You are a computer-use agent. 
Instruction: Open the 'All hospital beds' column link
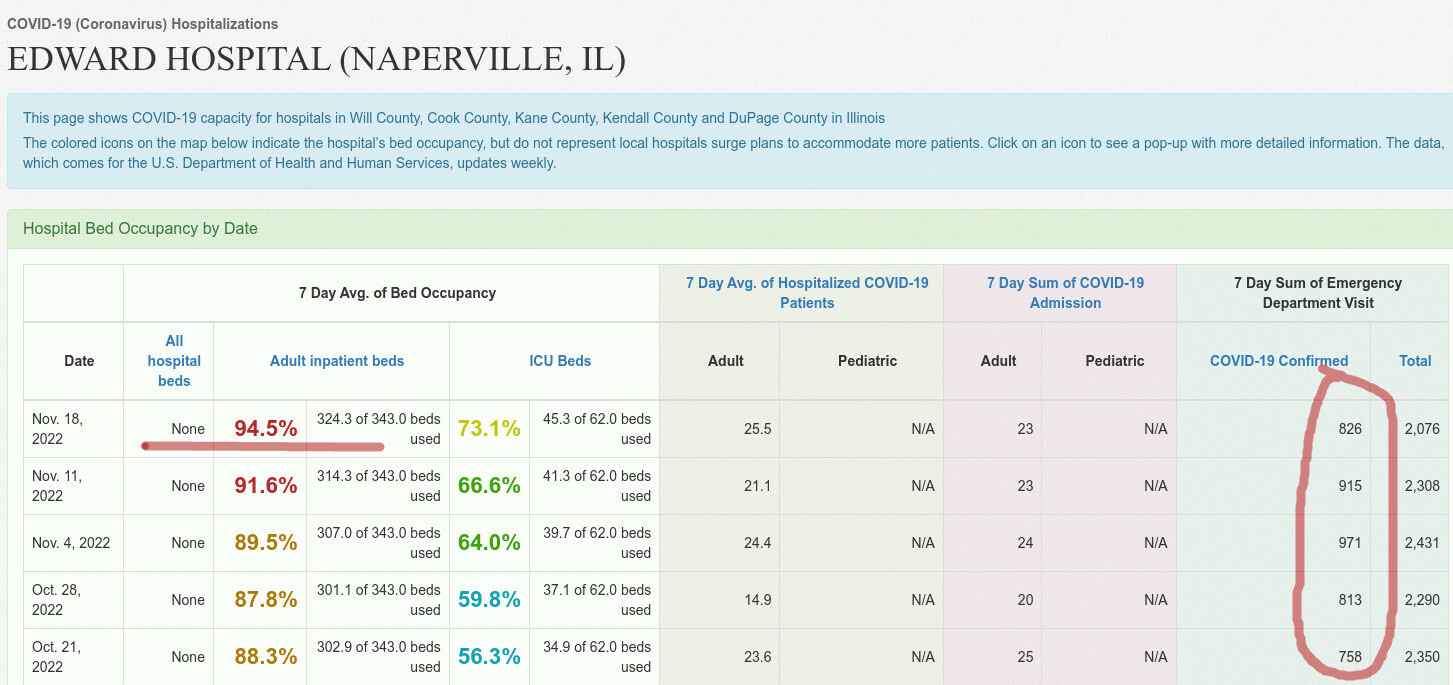[174, 360]
